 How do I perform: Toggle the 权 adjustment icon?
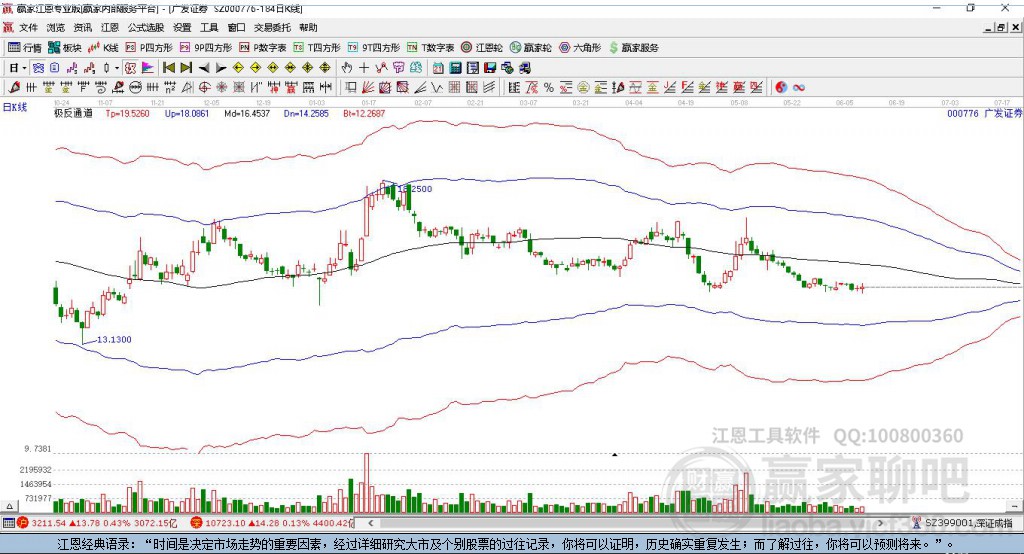click(x=130, y=68)
